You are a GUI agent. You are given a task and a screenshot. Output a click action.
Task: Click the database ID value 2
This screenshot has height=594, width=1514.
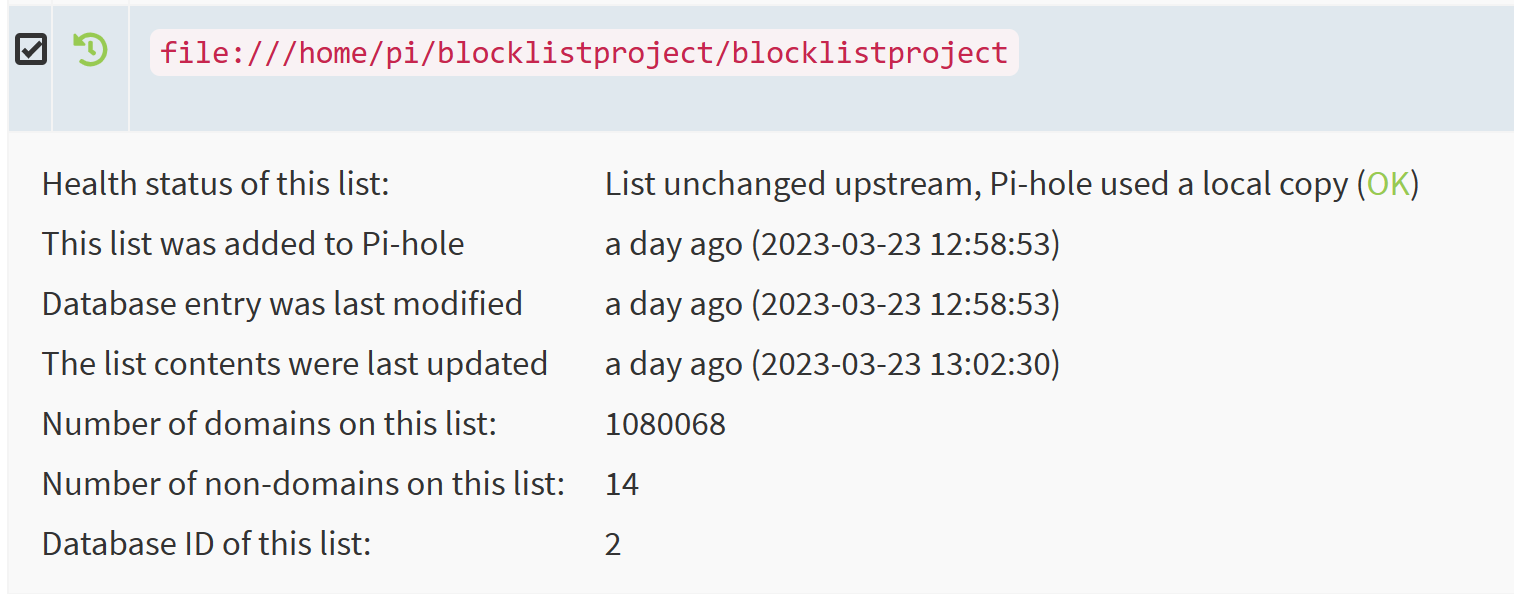(613, 544)
